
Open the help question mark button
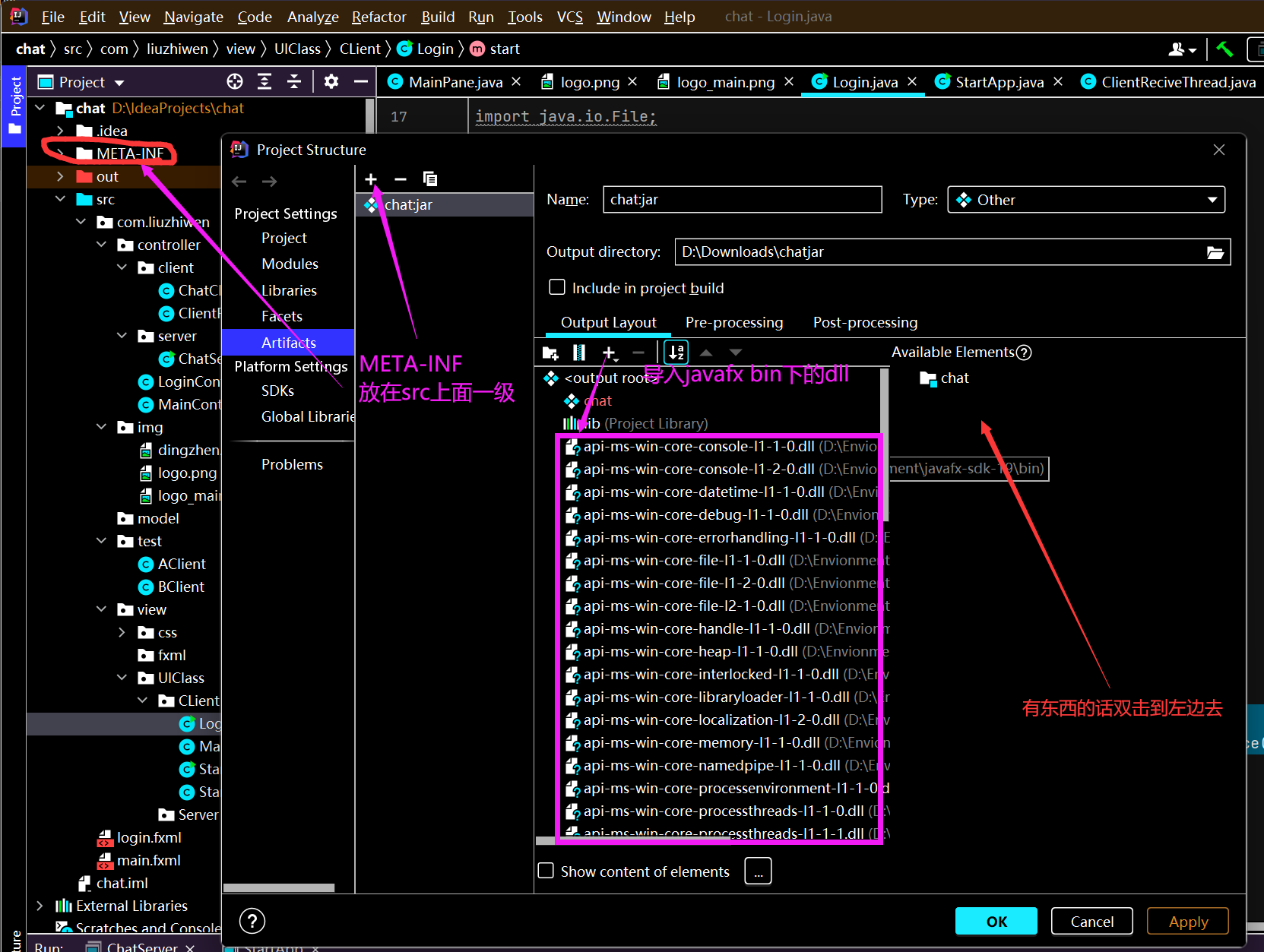click(252, 922)
